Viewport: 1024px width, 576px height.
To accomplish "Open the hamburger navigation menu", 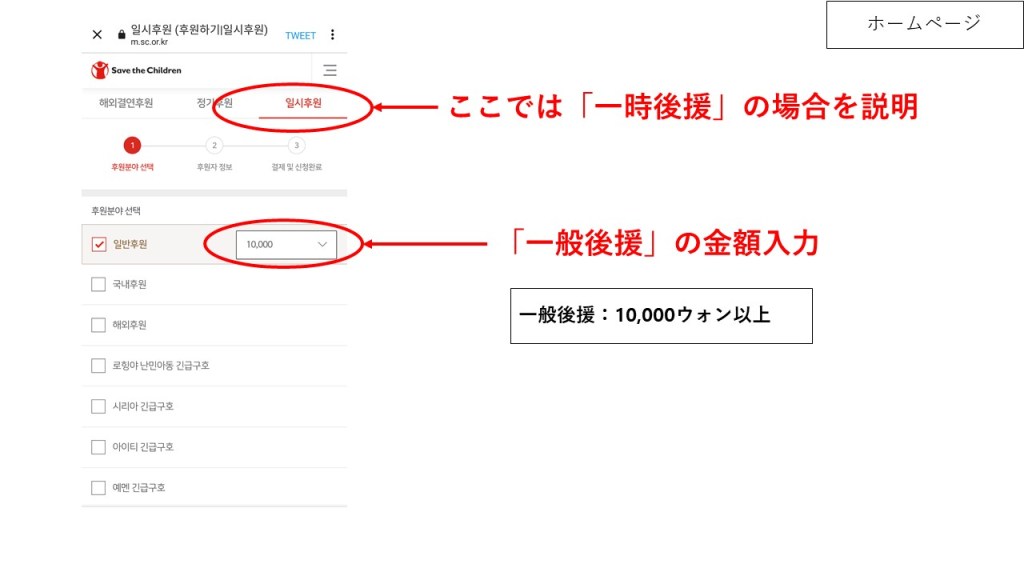I will tap(330, 70).
